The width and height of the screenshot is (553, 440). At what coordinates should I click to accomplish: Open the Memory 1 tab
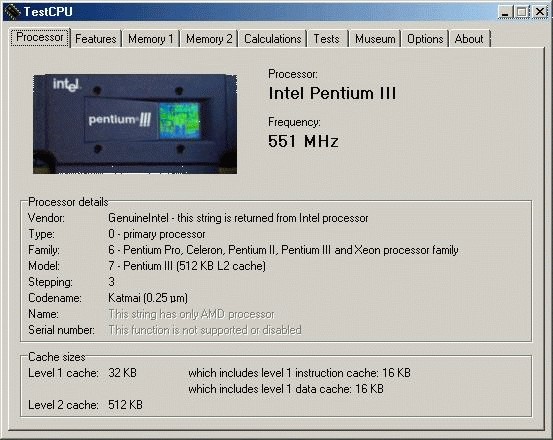coord(151,39)
